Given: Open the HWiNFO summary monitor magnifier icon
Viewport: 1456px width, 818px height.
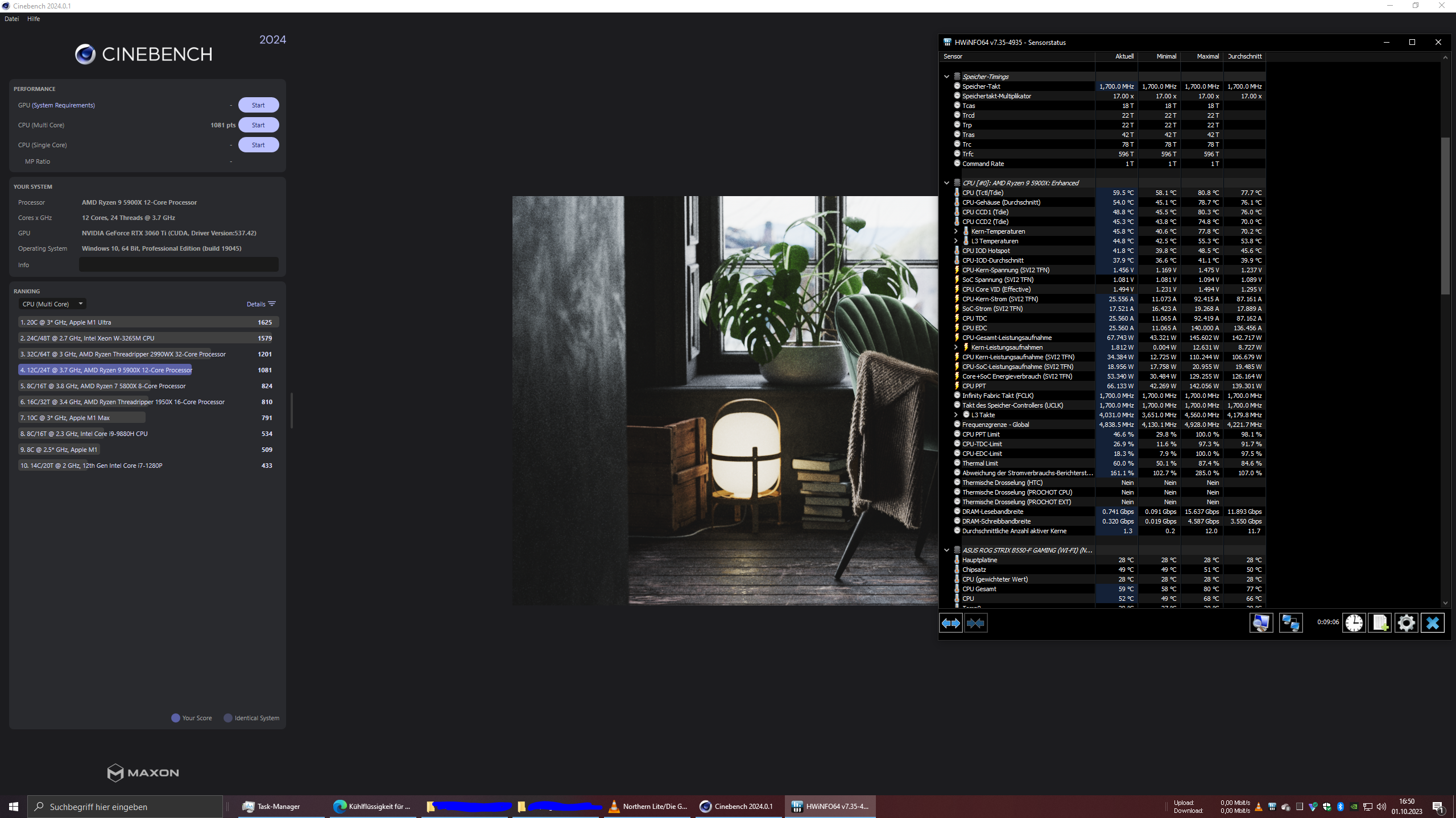Looking at the screenshot, I should coord(1261,623).
